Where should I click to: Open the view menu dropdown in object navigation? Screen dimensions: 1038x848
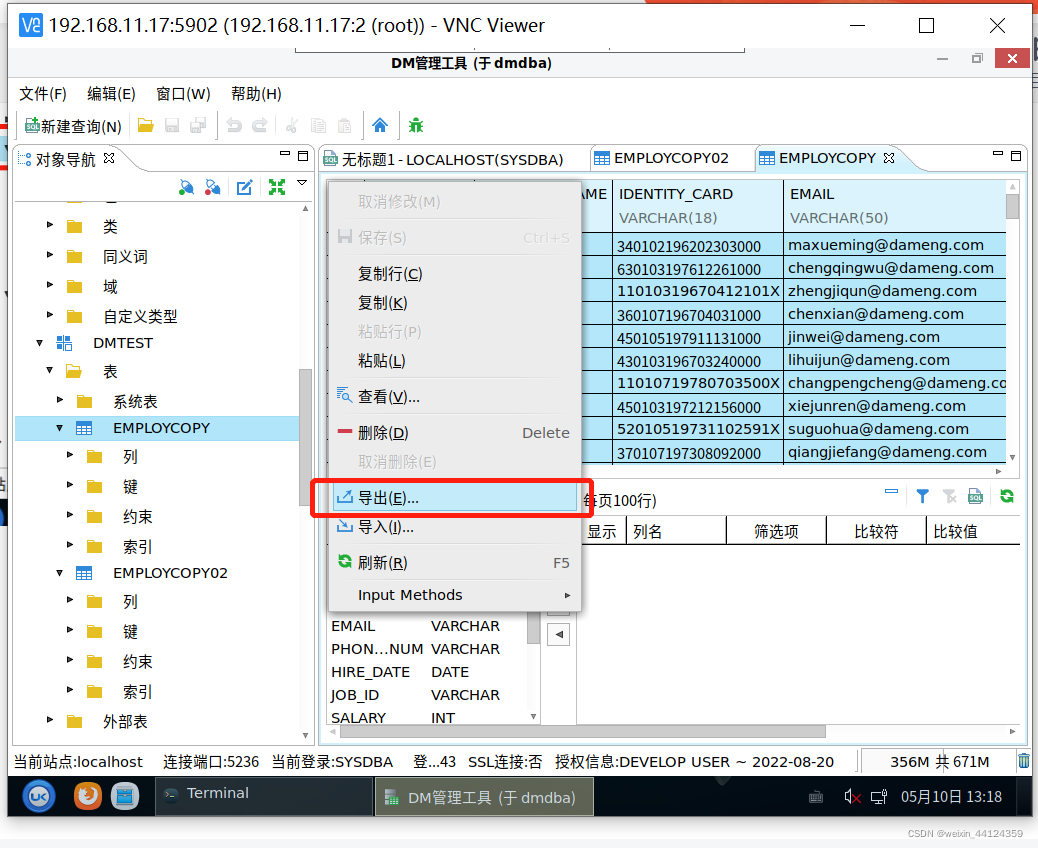coord(302,183)
